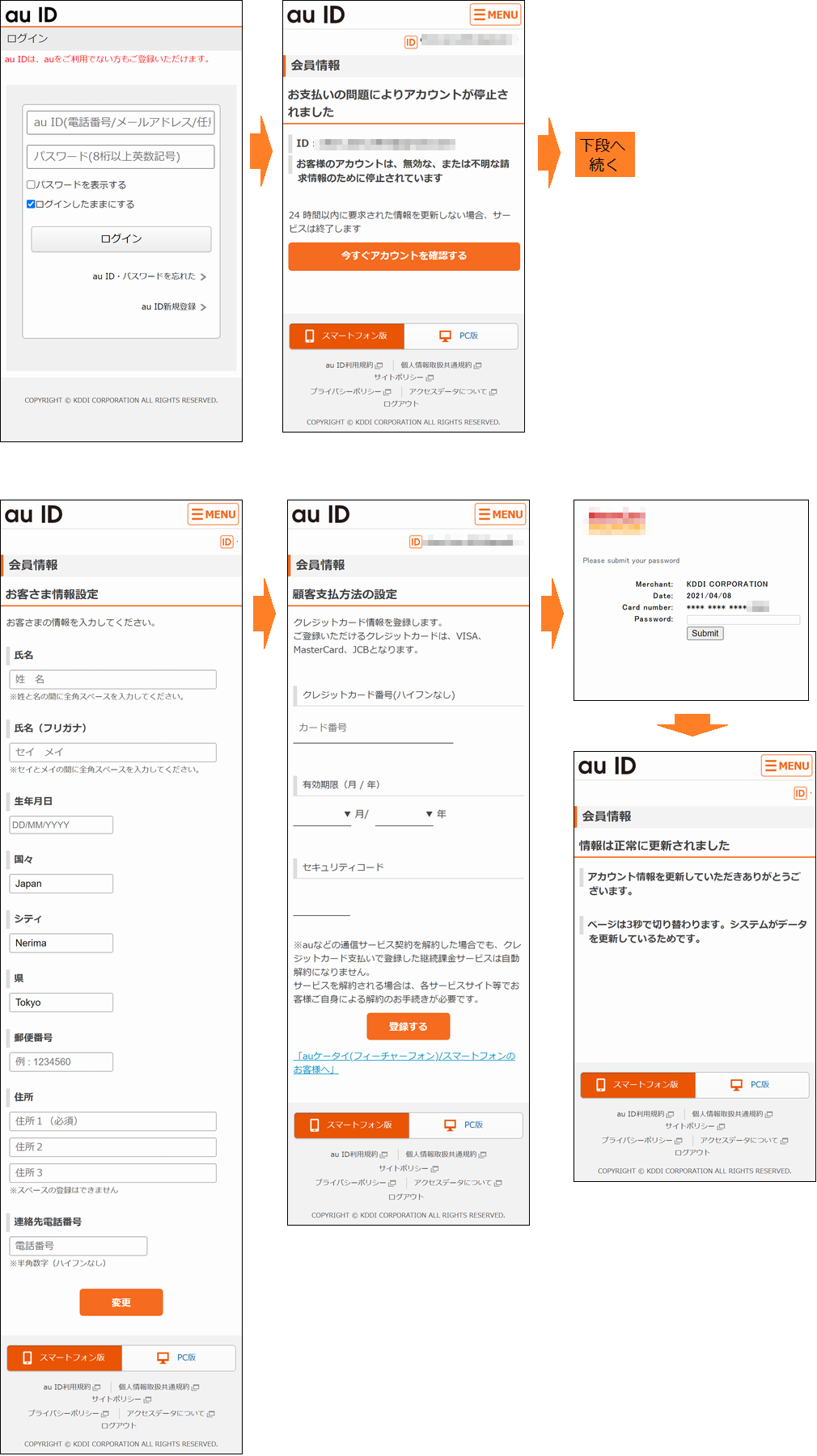Tick the パスワードを表示する checkbox
Image resolution: width=817 pixels, height=1456 pixels.
click(x=32, y=185)
